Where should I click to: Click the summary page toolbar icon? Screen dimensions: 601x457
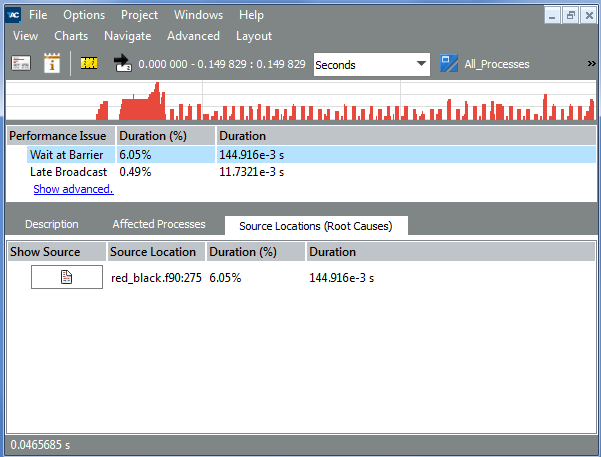click(21, 63)
